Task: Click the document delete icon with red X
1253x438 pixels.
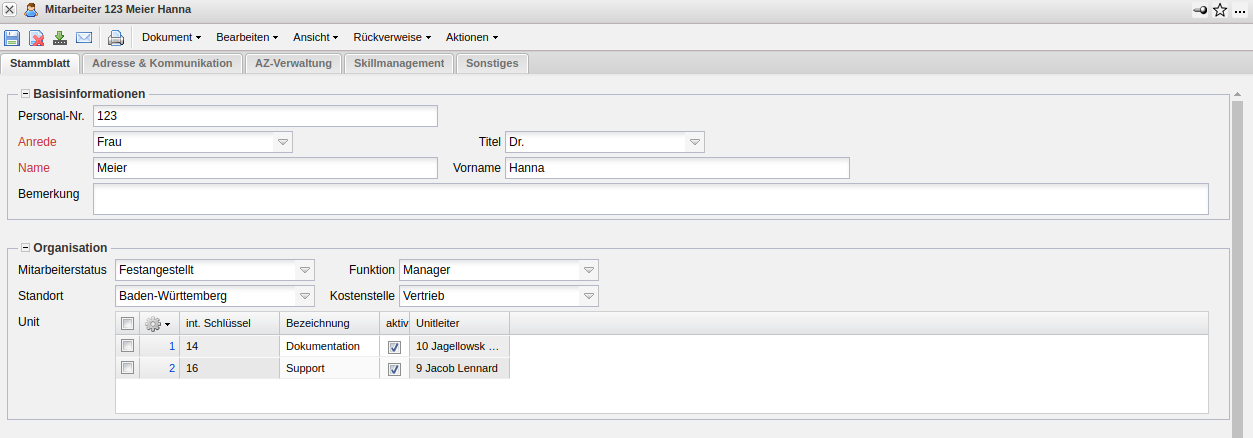Action: (36, 38)
